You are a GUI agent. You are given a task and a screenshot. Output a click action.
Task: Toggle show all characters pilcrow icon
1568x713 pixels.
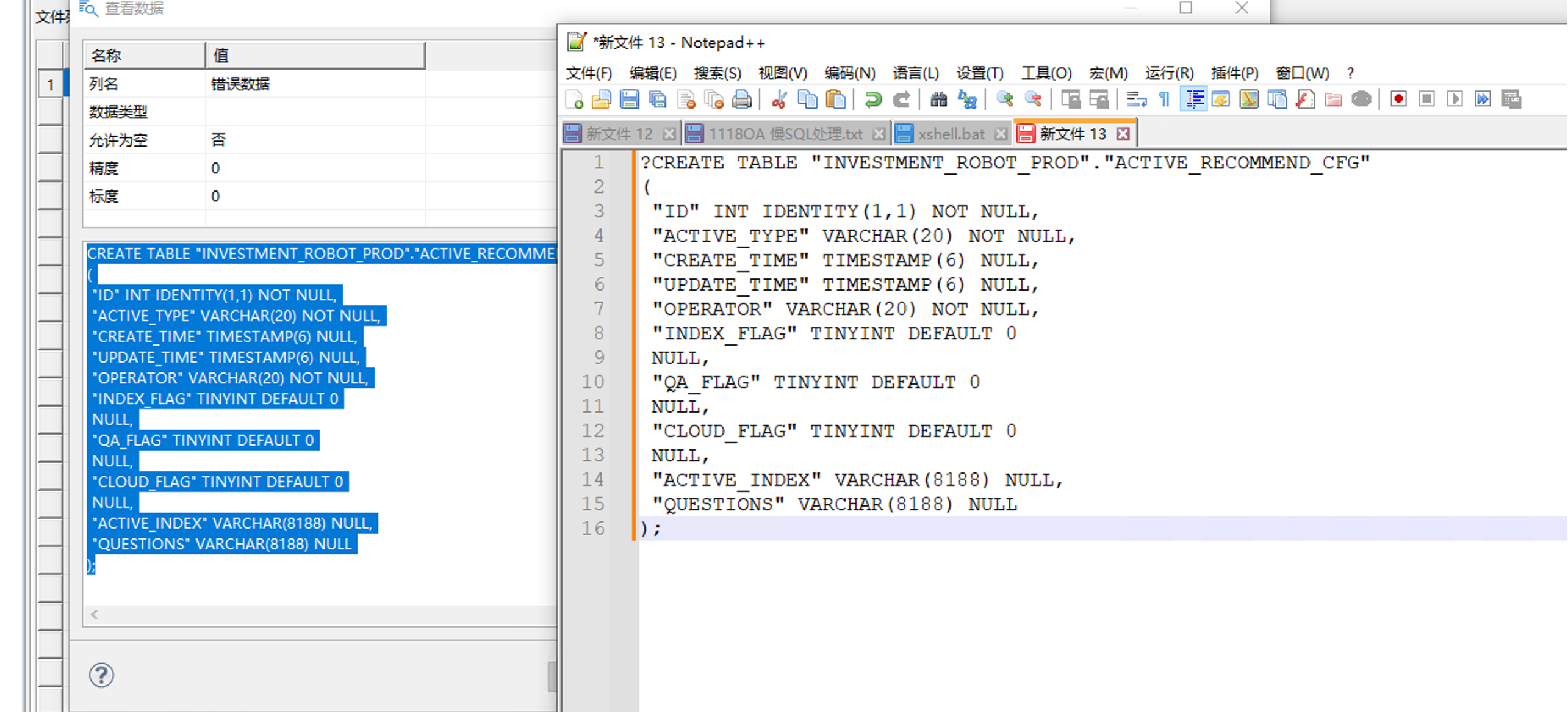click(1164, 100)
